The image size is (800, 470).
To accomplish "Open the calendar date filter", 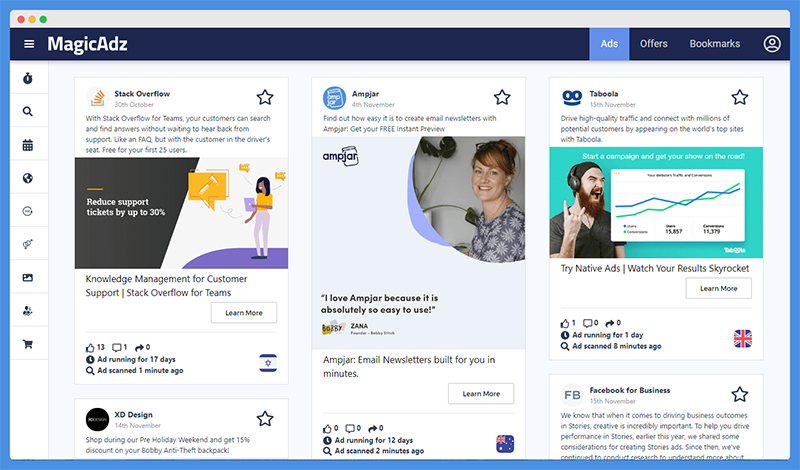I will (28, 145).
